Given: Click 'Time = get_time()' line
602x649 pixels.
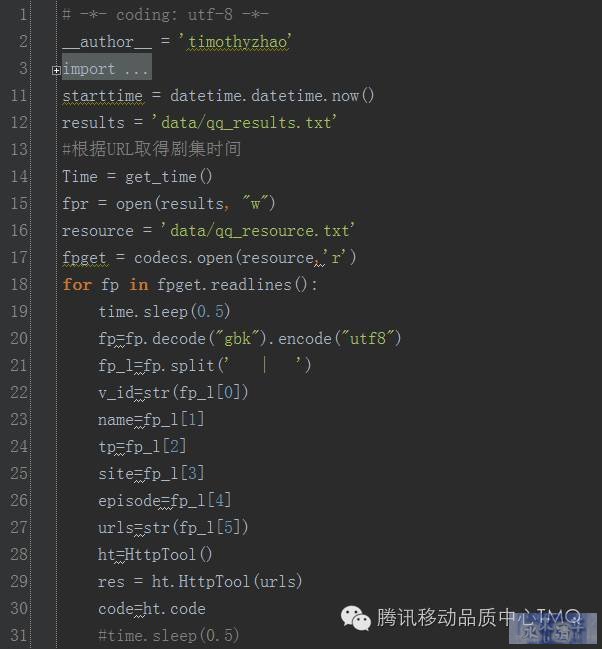Looking at the screenshot, I should [x=137, y=177].
